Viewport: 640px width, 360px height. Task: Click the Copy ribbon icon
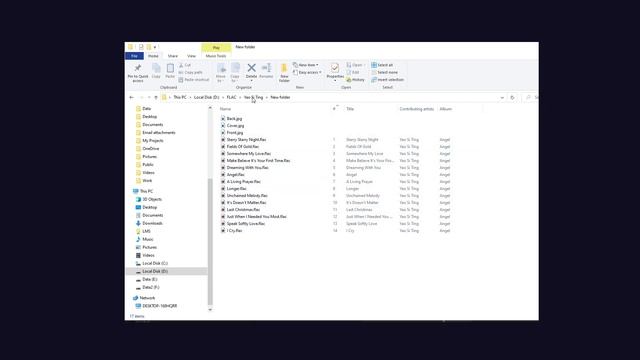tap(156, 68)
